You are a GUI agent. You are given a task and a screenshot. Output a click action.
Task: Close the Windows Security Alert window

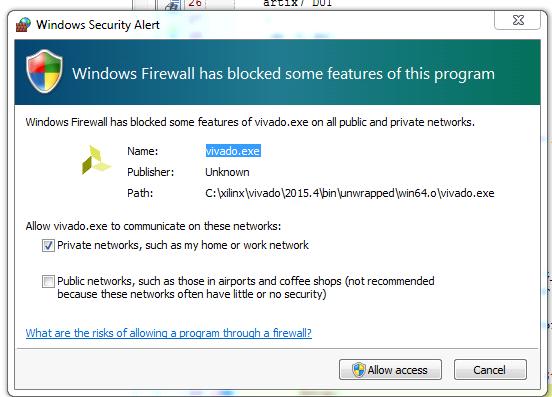[x=518, y=20]
